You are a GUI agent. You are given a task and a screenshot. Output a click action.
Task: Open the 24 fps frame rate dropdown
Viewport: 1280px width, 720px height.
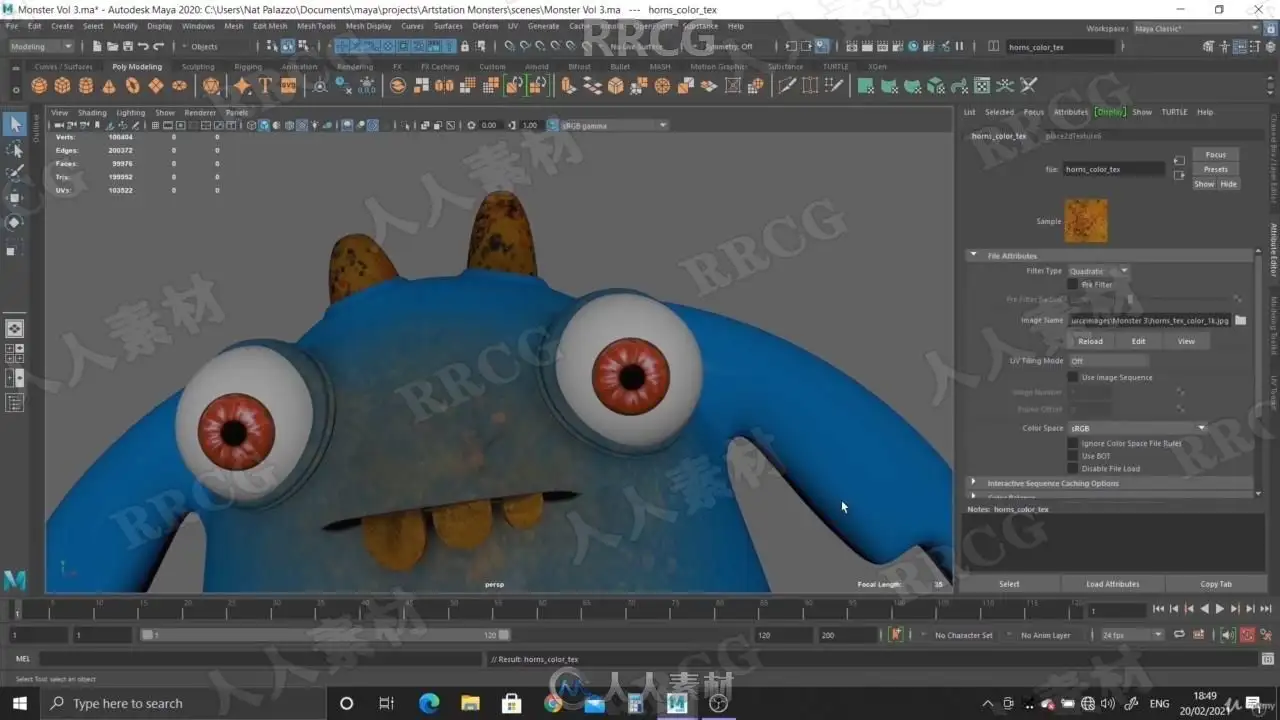click(x=1132, y=634)
